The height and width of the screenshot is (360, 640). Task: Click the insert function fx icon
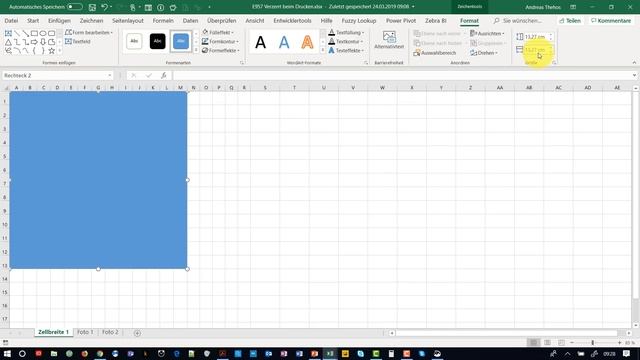(163, 76)
